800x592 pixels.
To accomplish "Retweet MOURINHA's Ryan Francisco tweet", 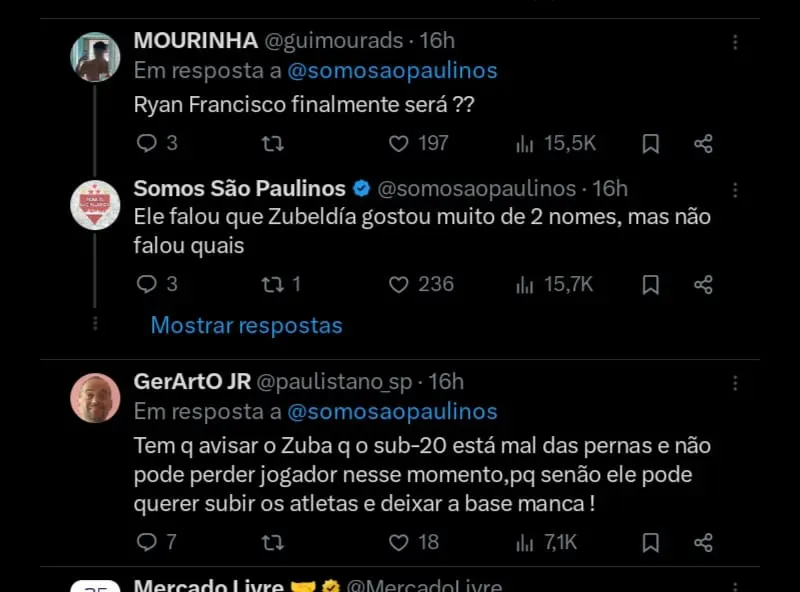I will click(x=271, y=143).
